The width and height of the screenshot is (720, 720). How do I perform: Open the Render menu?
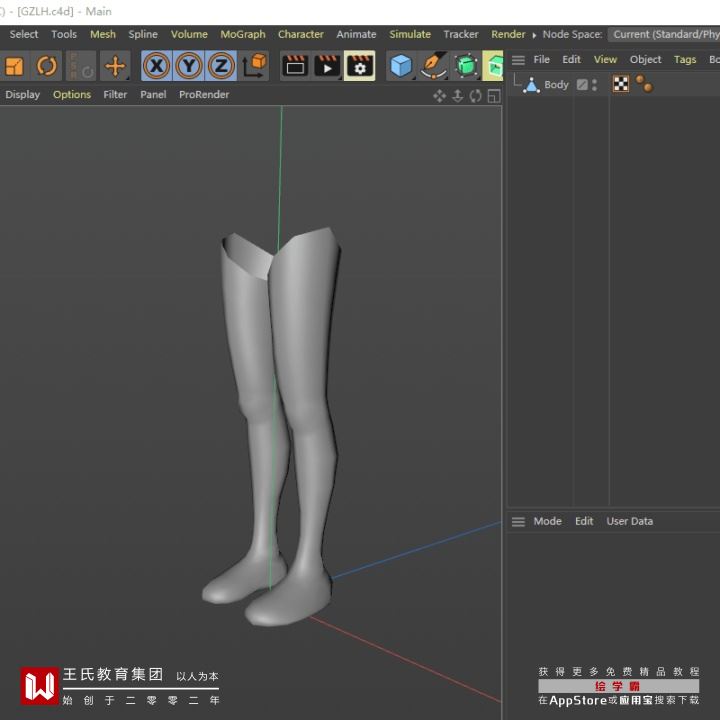(x=508, y=34)
